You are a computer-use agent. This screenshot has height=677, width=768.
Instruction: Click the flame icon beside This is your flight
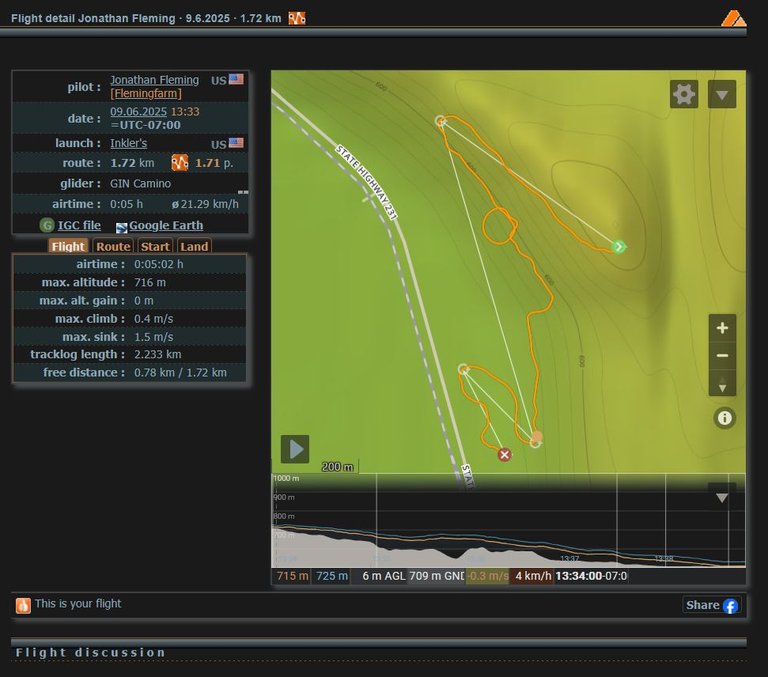click(23, 605)
